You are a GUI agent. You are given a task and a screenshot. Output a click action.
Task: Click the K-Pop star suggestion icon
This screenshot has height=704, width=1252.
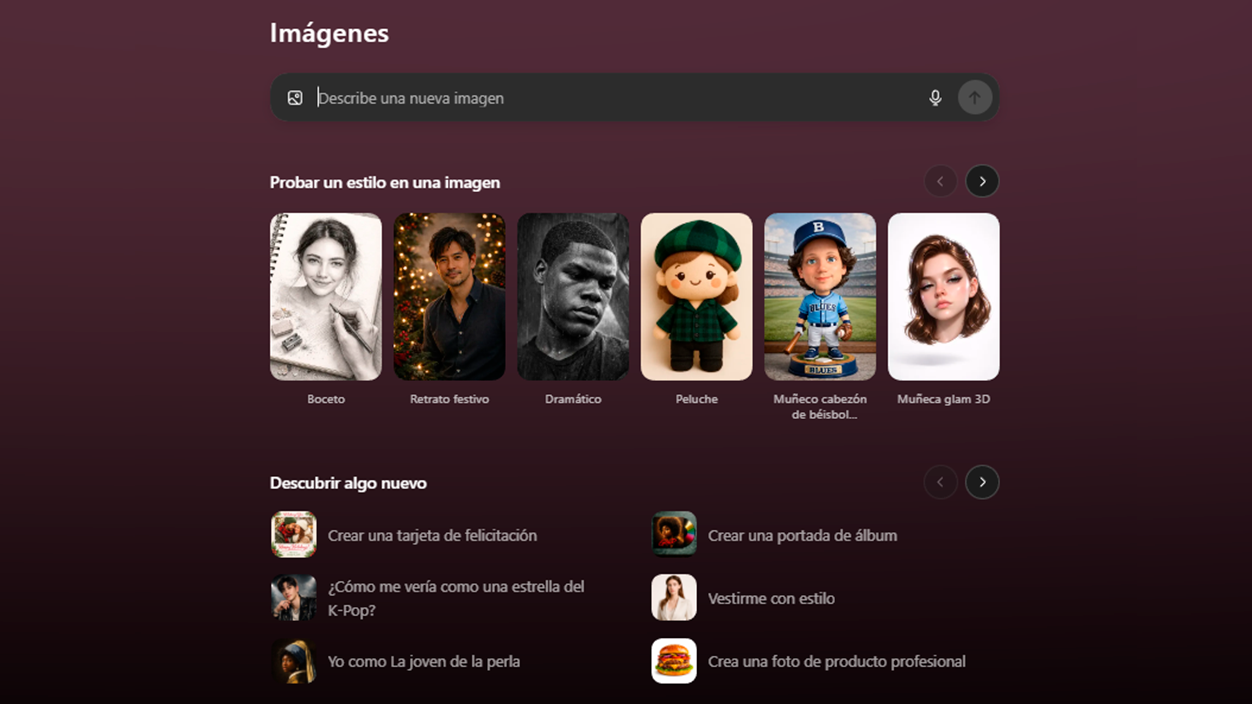294,598
